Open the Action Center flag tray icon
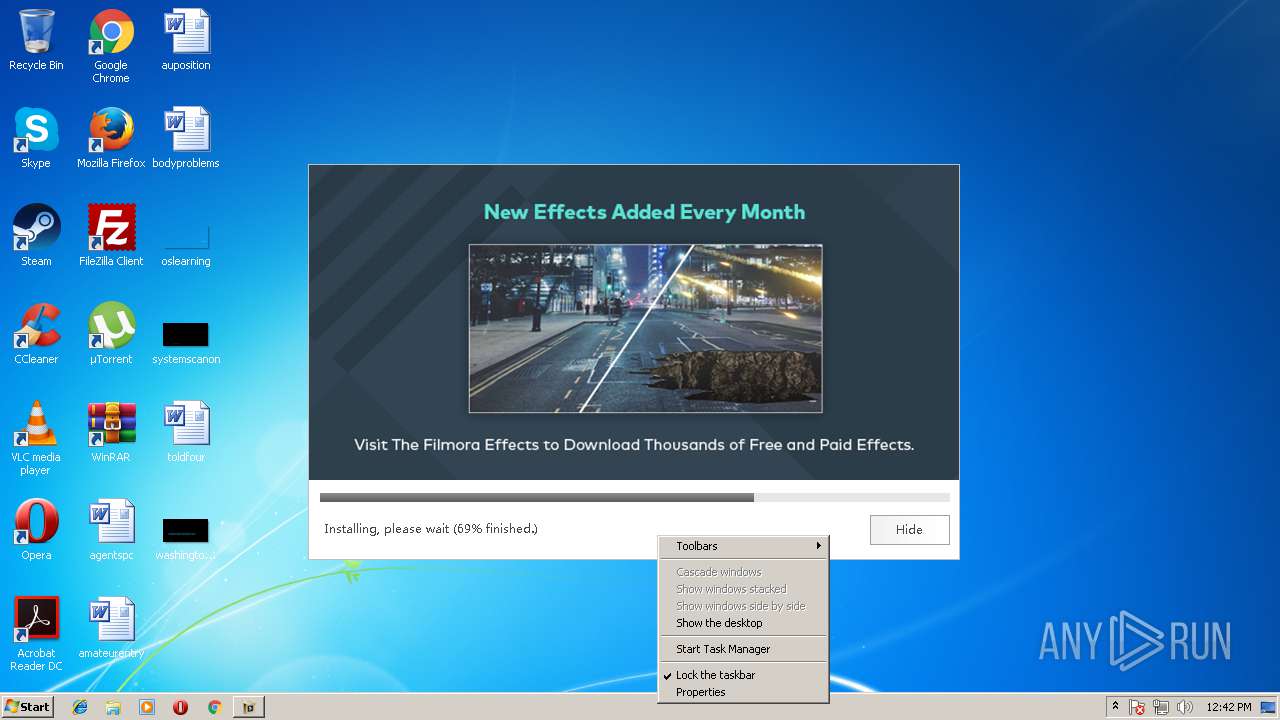Screen dimensions: 1280x720 click(1138, 707)
